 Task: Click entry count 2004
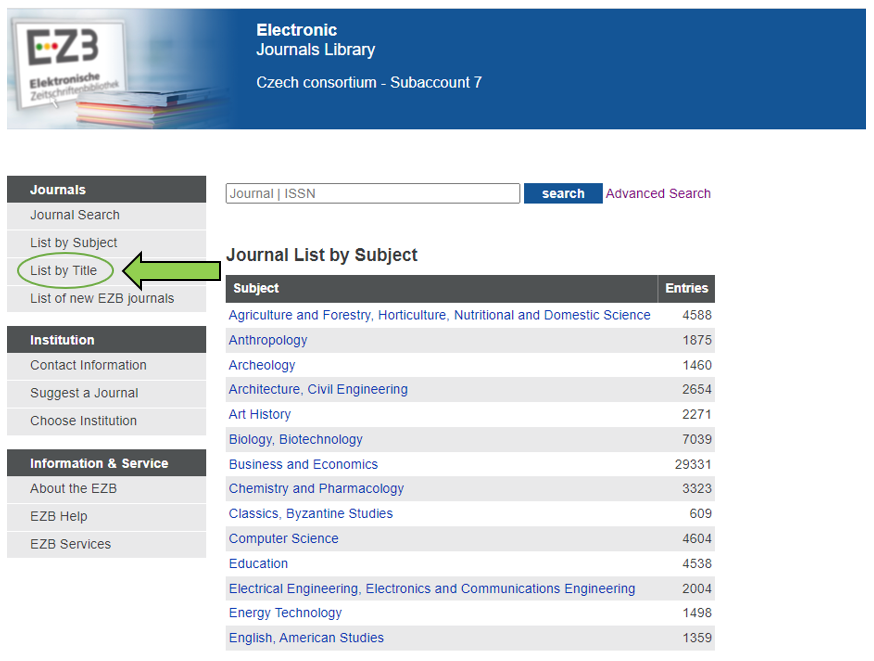coord(697,589)
